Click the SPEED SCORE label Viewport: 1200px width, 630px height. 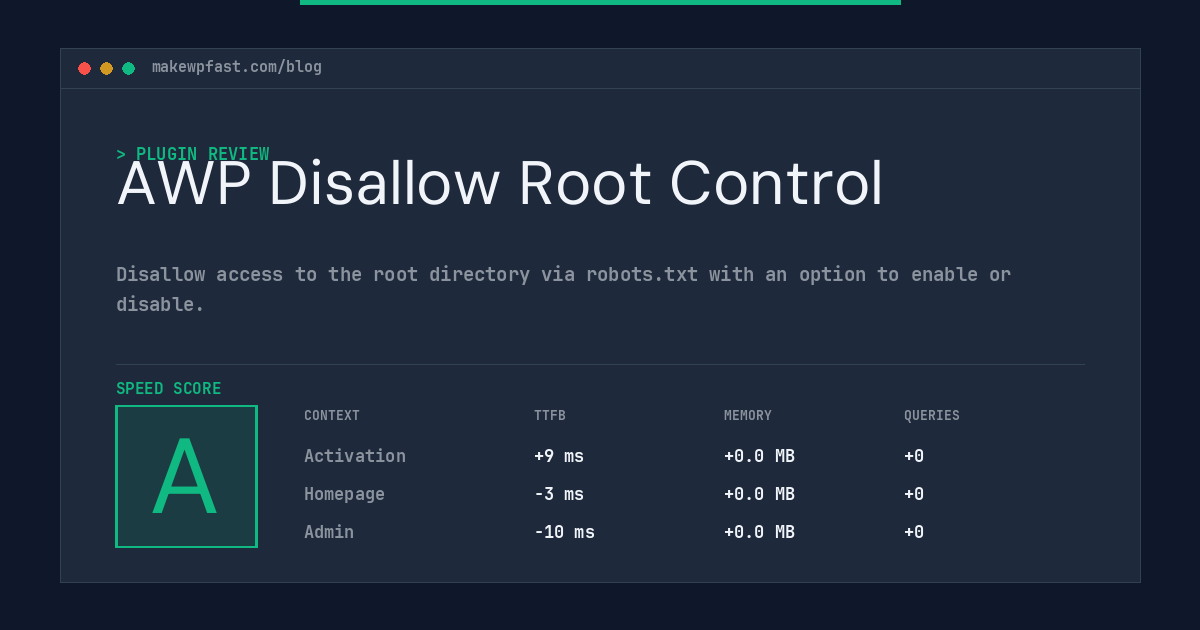click(x=169, y=389)
